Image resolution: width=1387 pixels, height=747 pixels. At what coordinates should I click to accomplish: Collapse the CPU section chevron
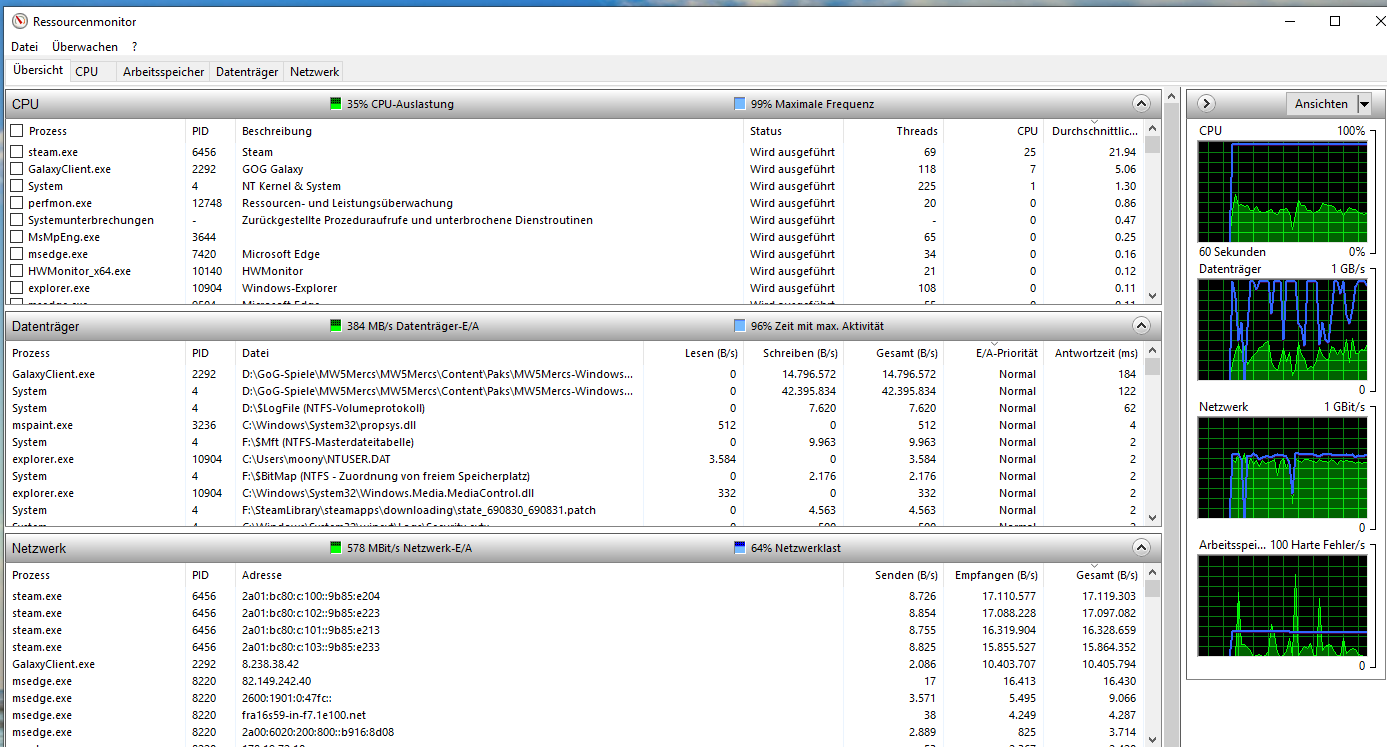click(1141, 103)
